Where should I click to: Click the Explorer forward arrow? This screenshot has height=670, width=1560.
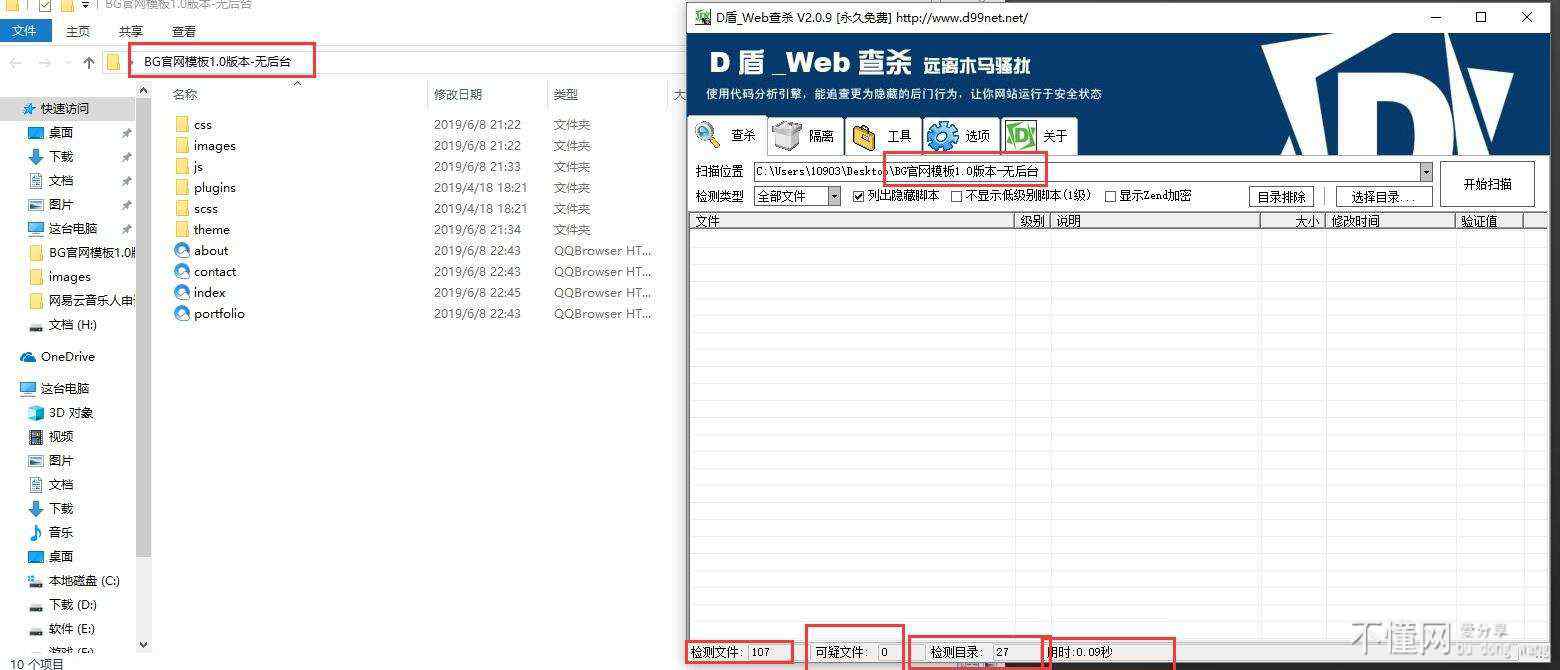click(x=44, y=62)
